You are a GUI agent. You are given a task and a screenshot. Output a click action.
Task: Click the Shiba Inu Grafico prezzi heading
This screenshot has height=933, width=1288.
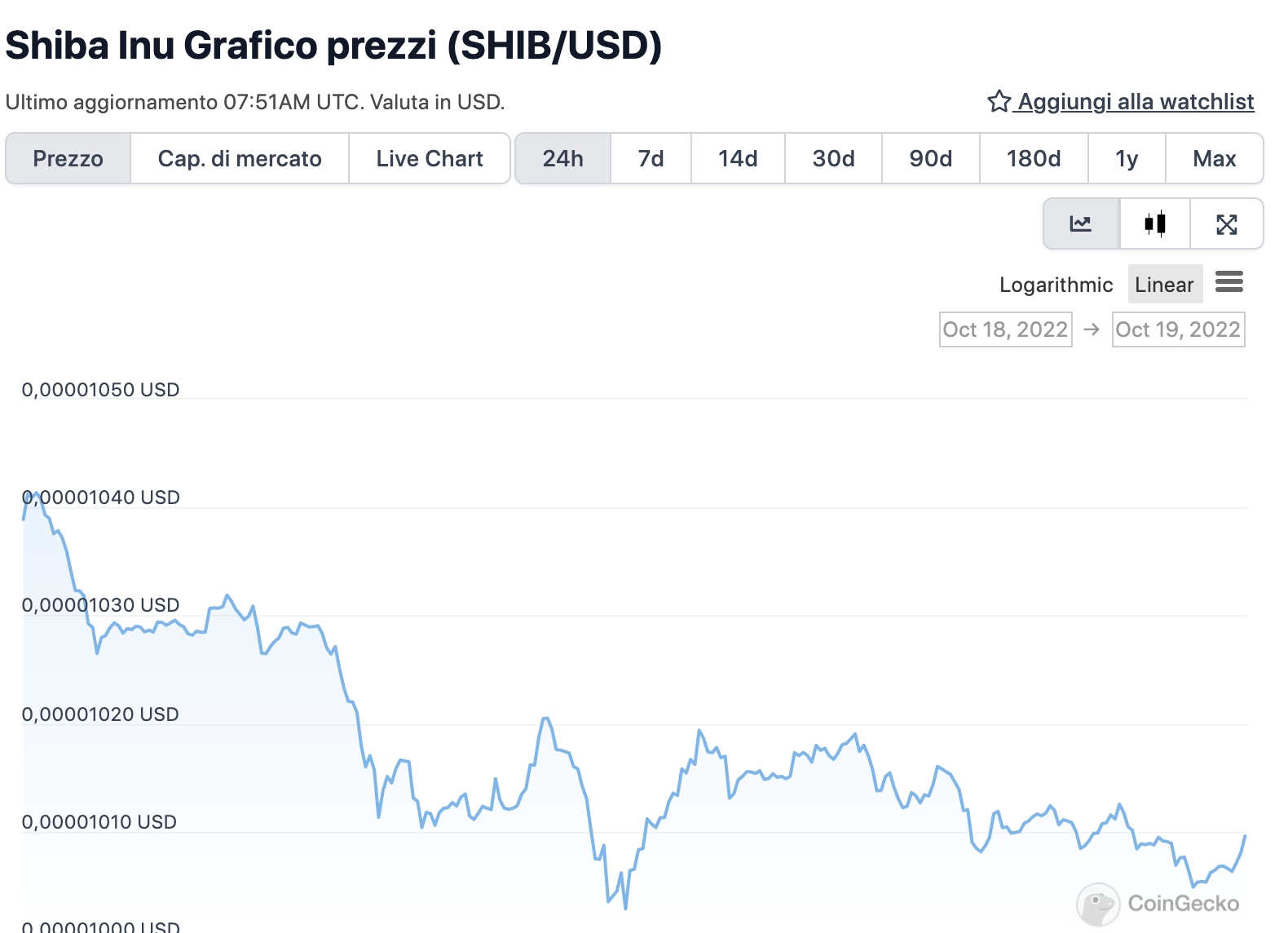tap(333, 46)
